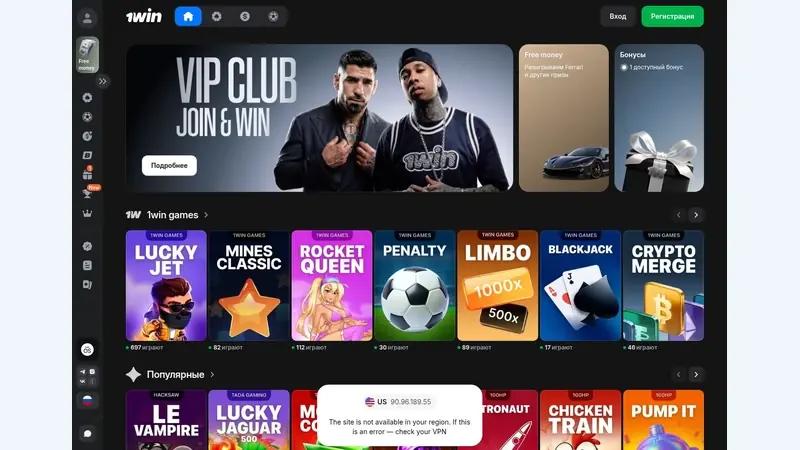Click the Telegram social icon
Viewport: 800px width, 450px height.
(83, 372)
